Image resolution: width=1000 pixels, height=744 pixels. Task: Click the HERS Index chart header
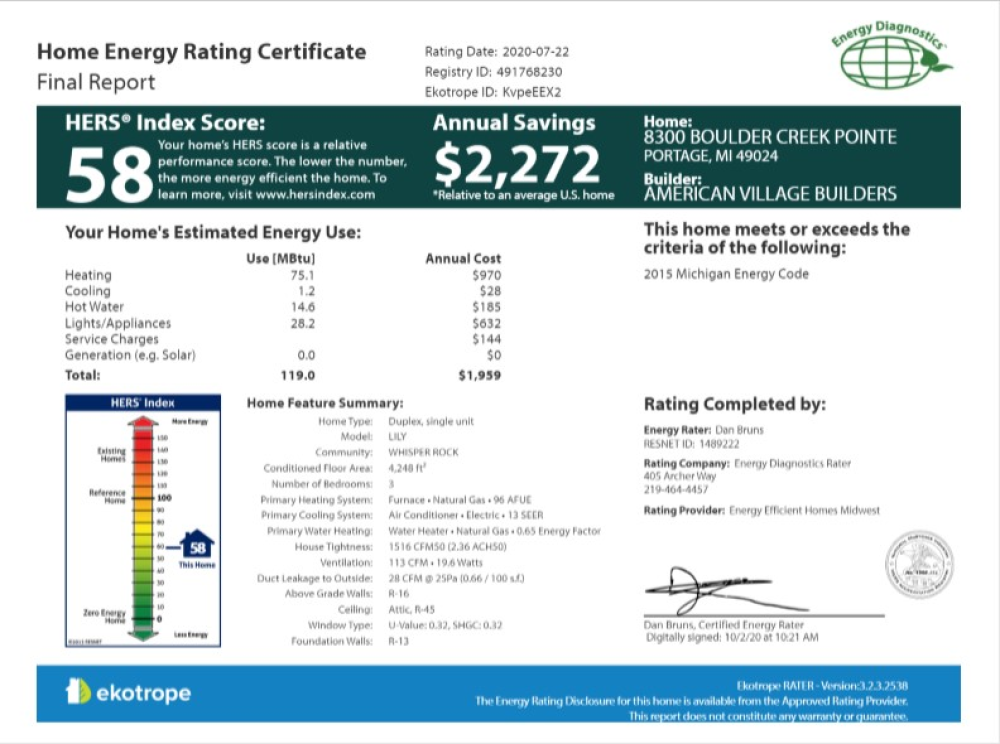click(142, 403)
